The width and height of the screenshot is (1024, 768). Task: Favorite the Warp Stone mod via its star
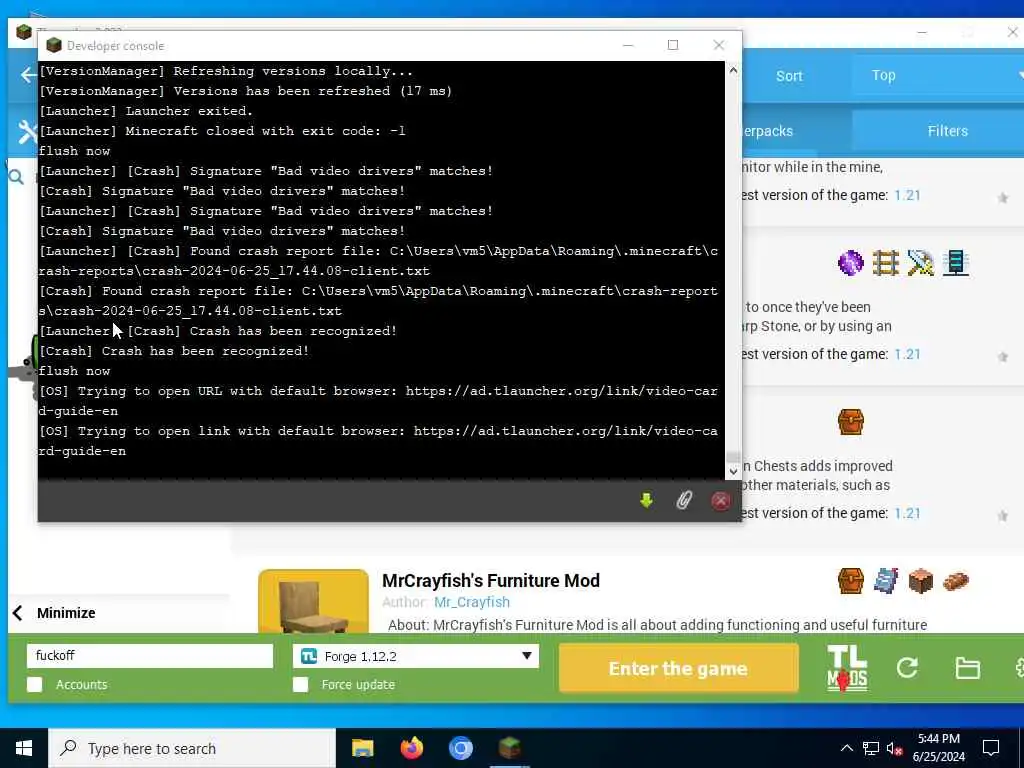point(1002,357)
